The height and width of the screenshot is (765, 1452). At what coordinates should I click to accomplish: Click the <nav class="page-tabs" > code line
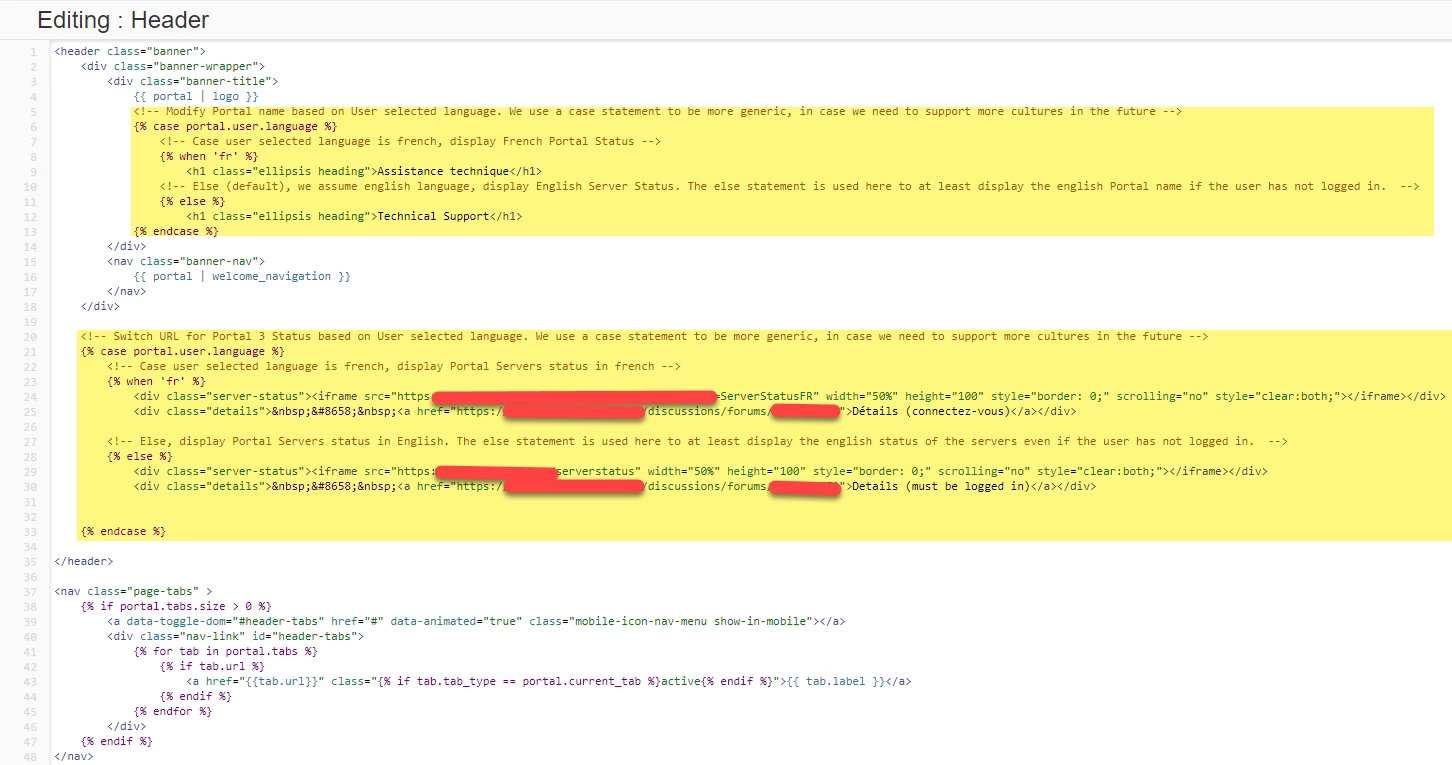(133, 591)
